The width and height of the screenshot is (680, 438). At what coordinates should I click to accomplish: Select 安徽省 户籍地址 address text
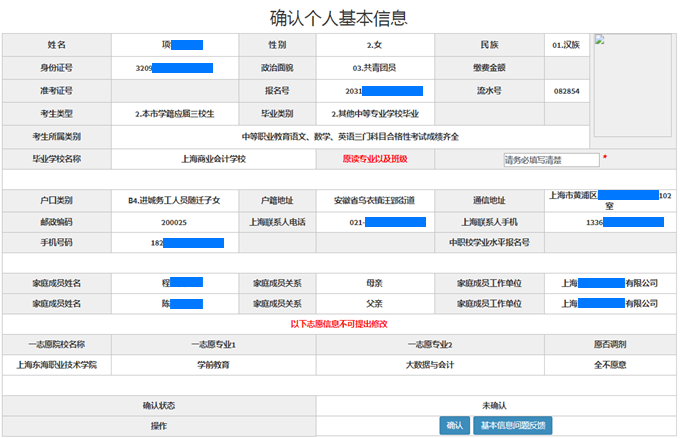[x=375, y=200]
